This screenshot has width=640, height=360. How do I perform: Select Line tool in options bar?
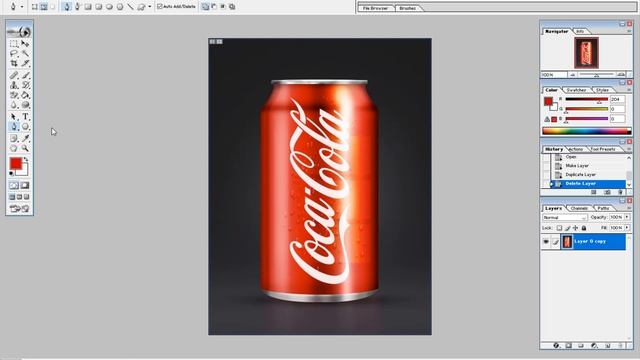point(131,7)
